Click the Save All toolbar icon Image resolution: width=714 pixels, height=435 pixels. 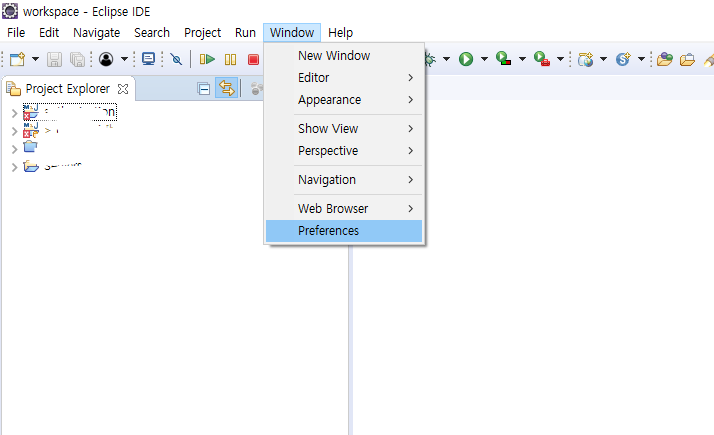coord(77,59)
